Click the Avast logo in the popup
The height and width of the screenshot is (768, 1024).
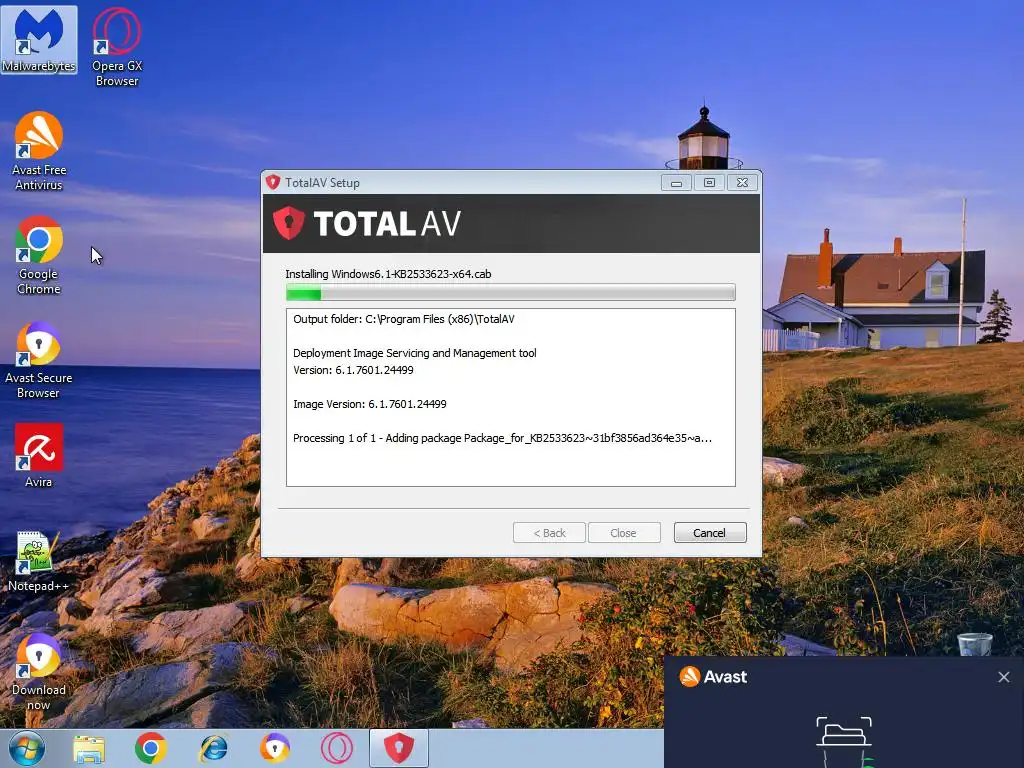point(713,677)
